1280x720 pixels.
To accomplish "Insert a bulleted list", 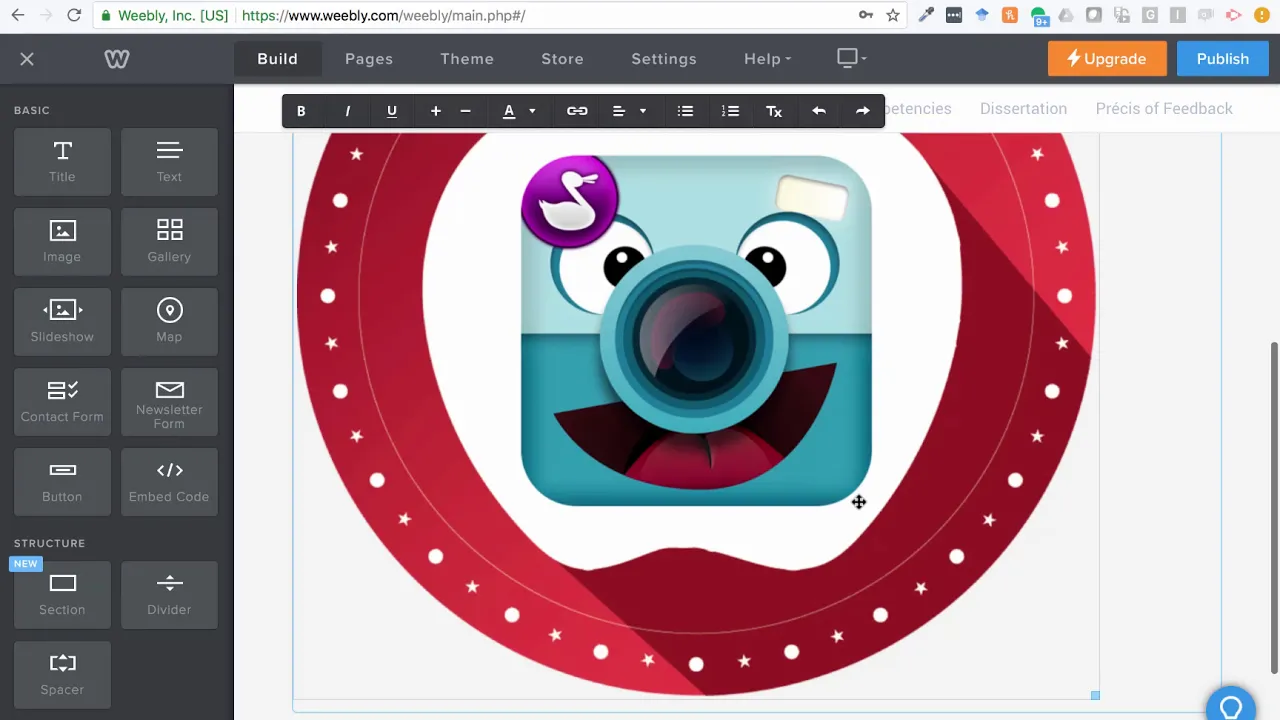I will (685, 111).
